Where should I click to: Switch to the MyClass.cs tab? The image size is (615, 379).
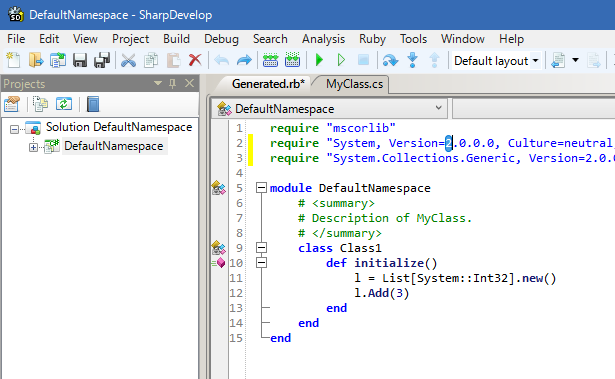[x=355, y=84]
